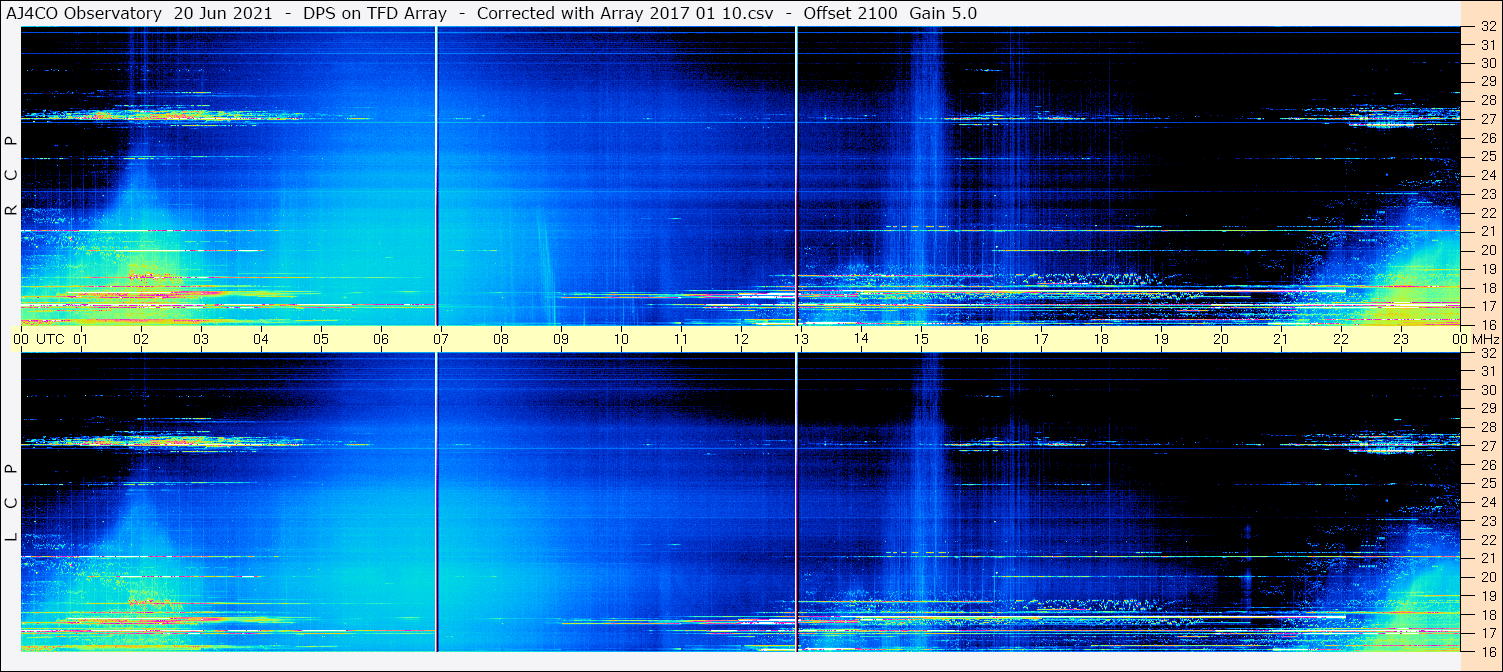This screenshot has width=1503, height=672.
Task: Click the 07 hour mark on the UTC axis
Action: click(441, 339)
